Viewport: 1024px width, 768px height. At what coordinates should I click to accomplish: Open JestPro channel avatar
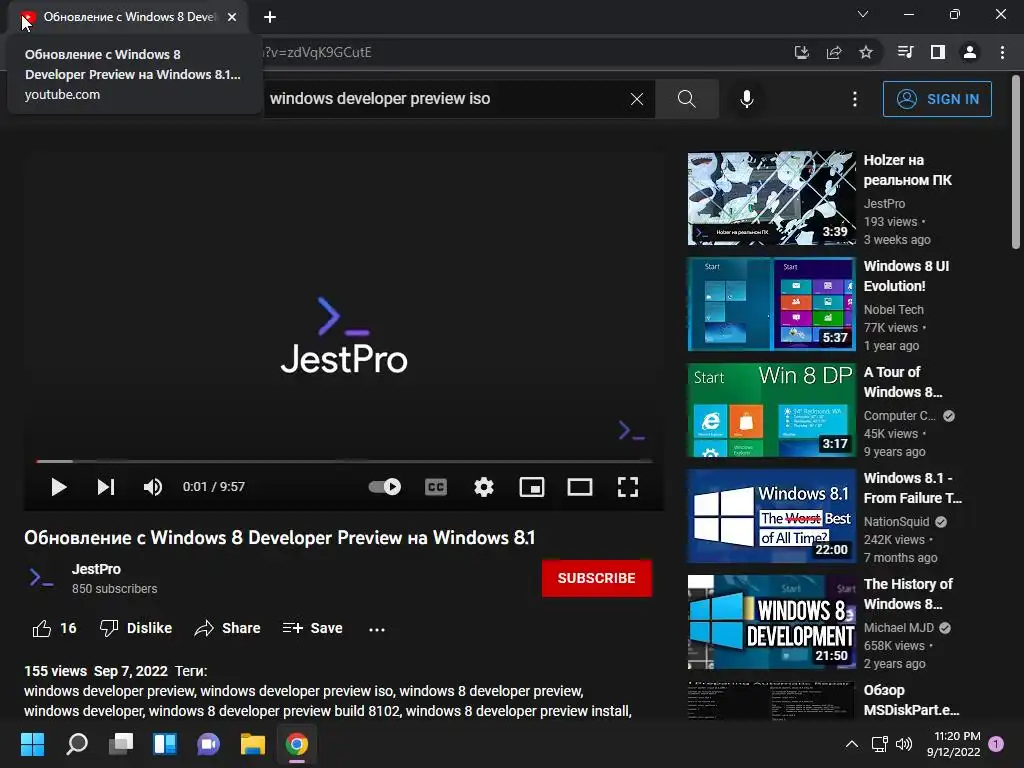pos(42,578)
